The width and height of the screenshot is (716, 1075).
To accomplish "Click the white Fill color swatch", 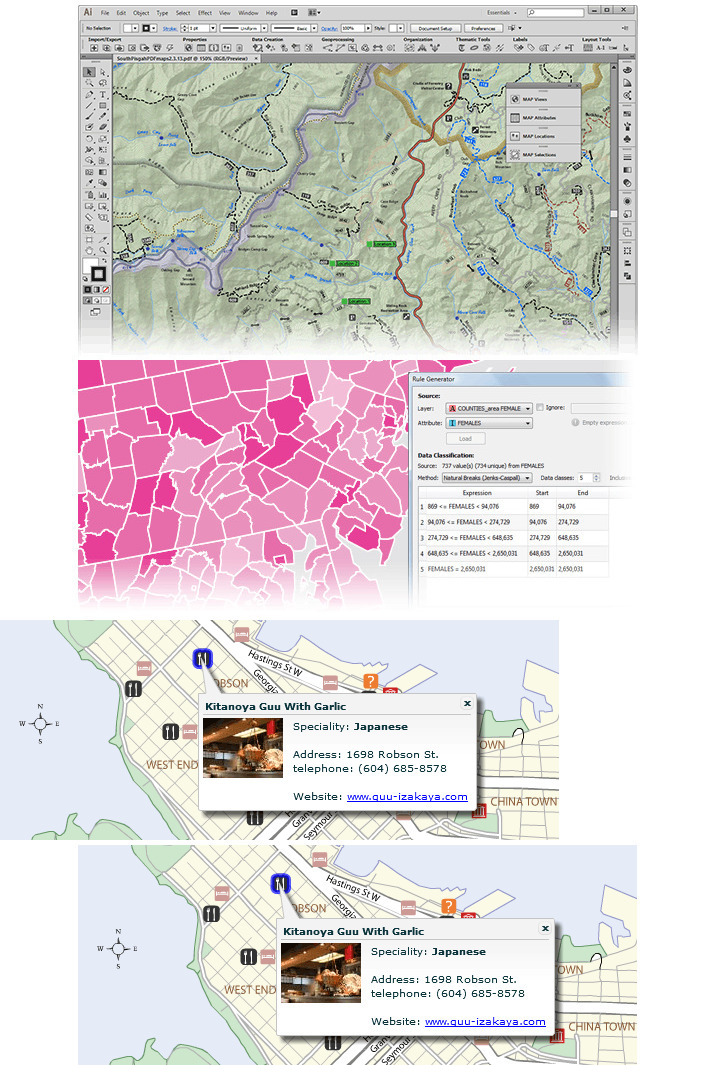I will click(91, 266).
